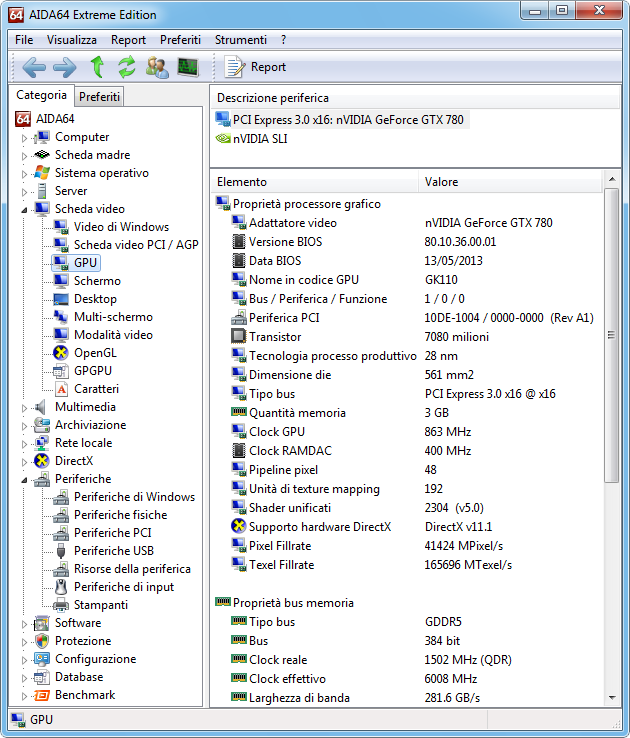Select Risorse della periferica item
630x738 pixels.
[x=132, y=569]
